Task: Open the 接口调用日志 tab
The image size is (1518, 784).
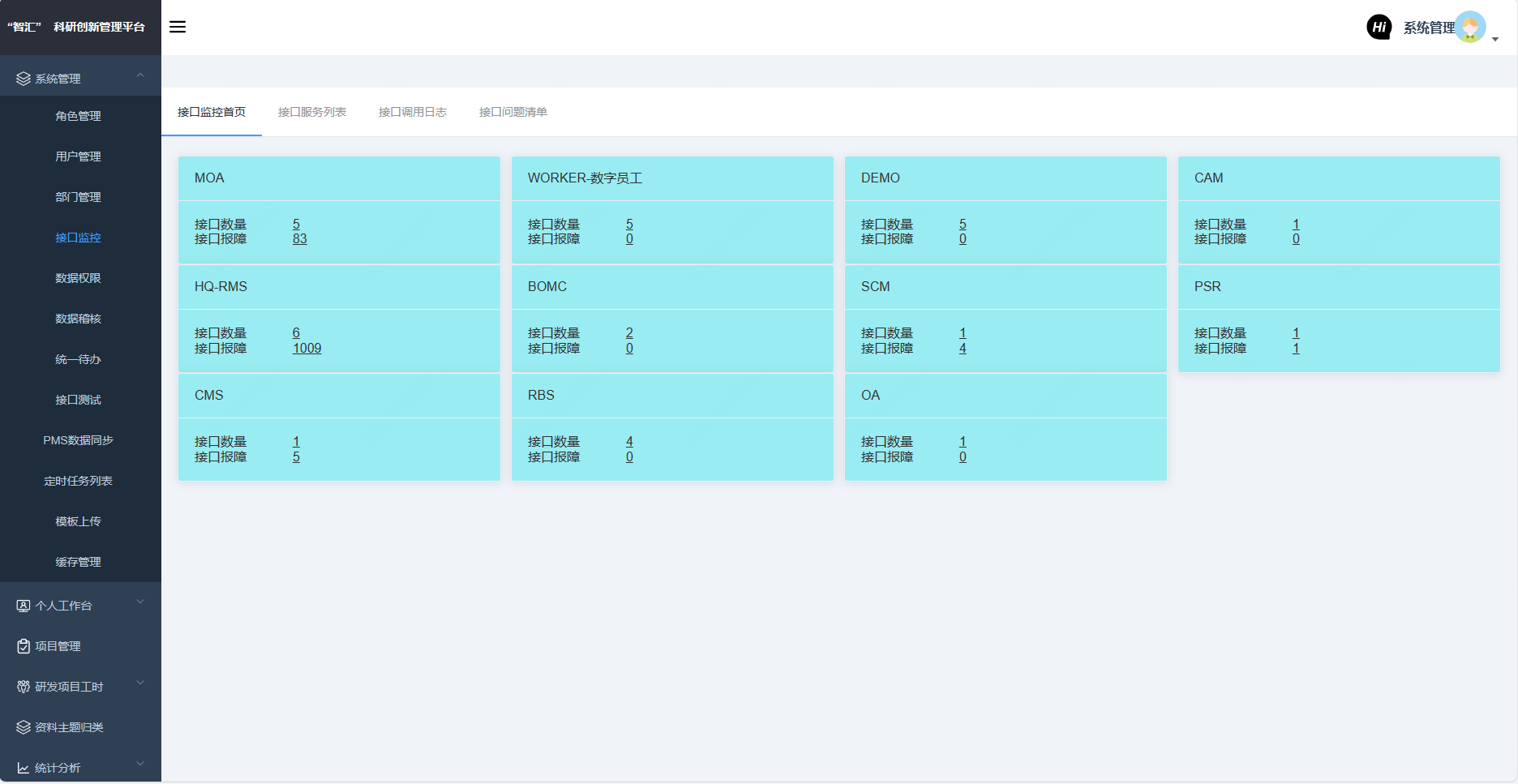Action: coord(413,112)
